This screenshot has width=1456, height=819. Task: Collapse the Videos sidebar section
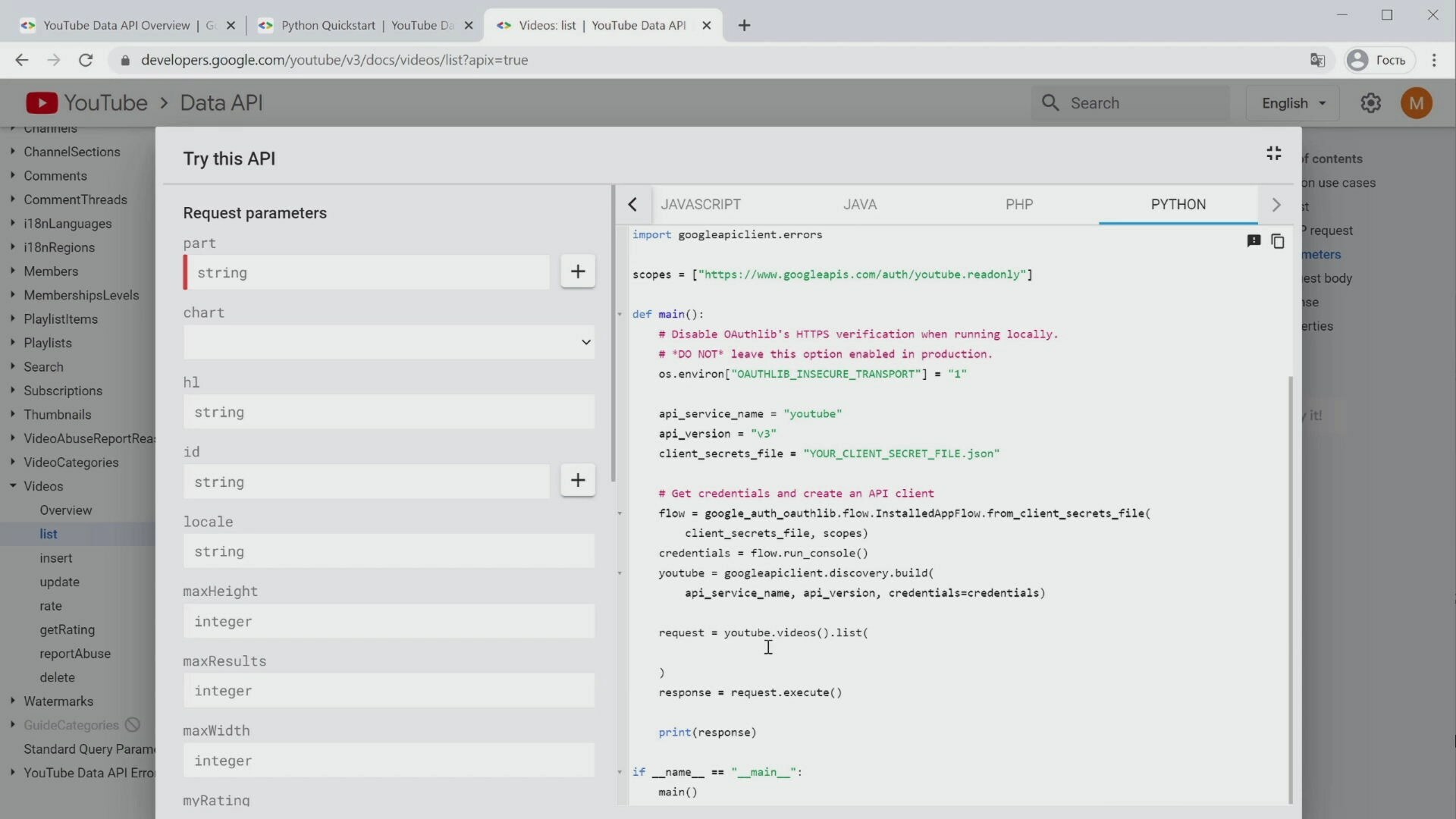[13, 486]
